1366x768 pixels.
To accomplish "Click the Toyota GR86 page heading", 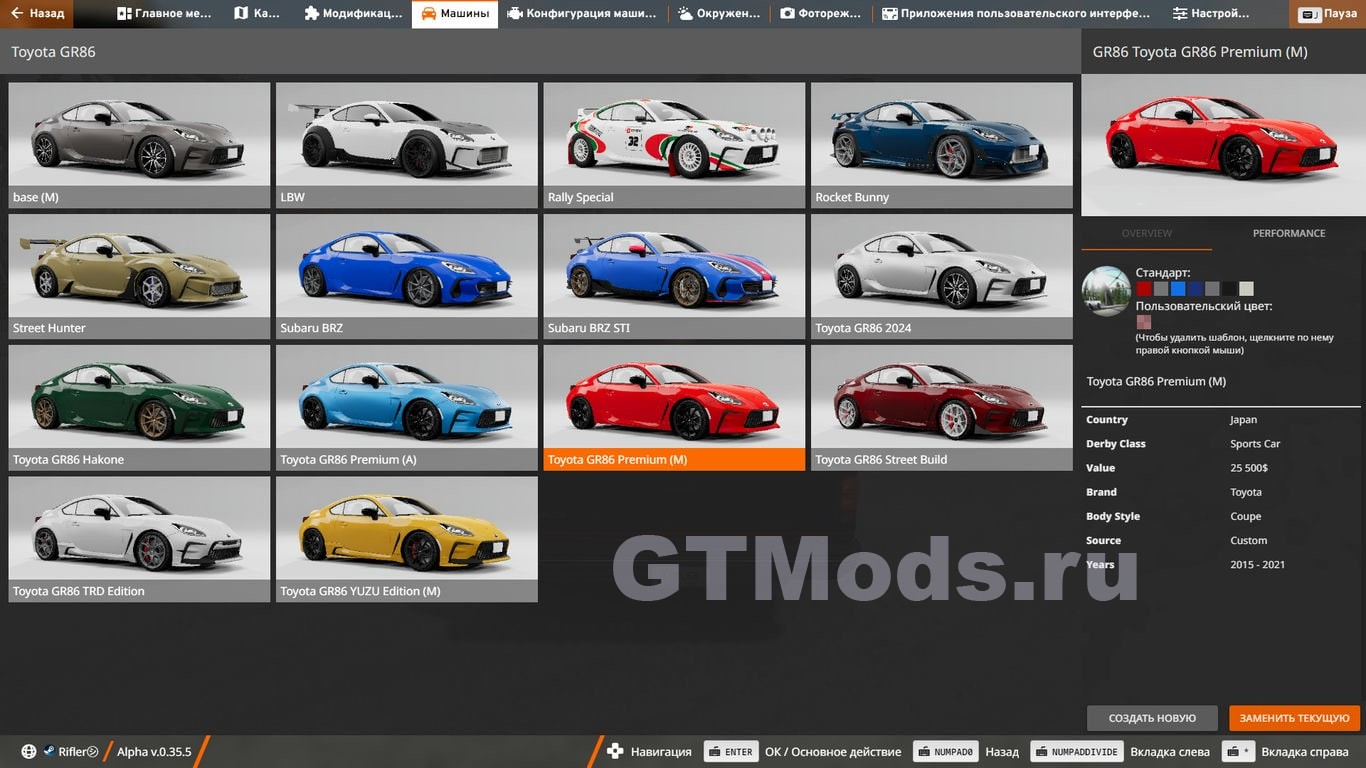I will click(53, 51).
